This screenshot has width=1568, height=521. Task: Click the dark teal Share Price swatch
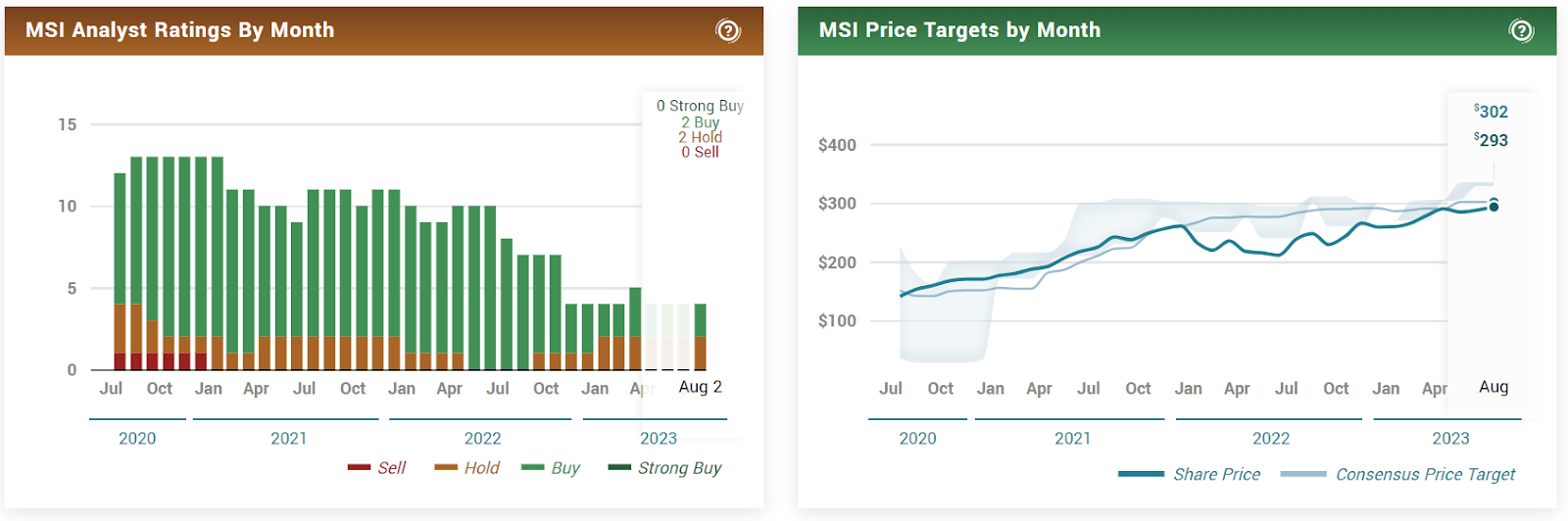[x=1141, y=474]
